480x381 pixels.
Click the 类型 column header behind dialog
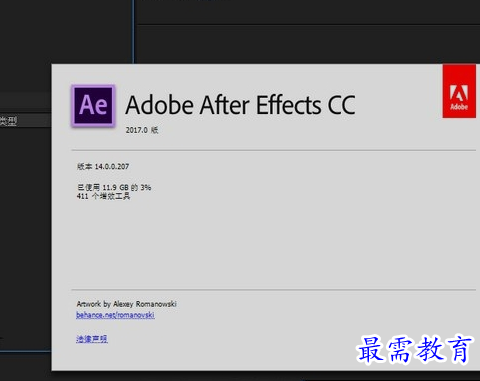pos(8,121)
